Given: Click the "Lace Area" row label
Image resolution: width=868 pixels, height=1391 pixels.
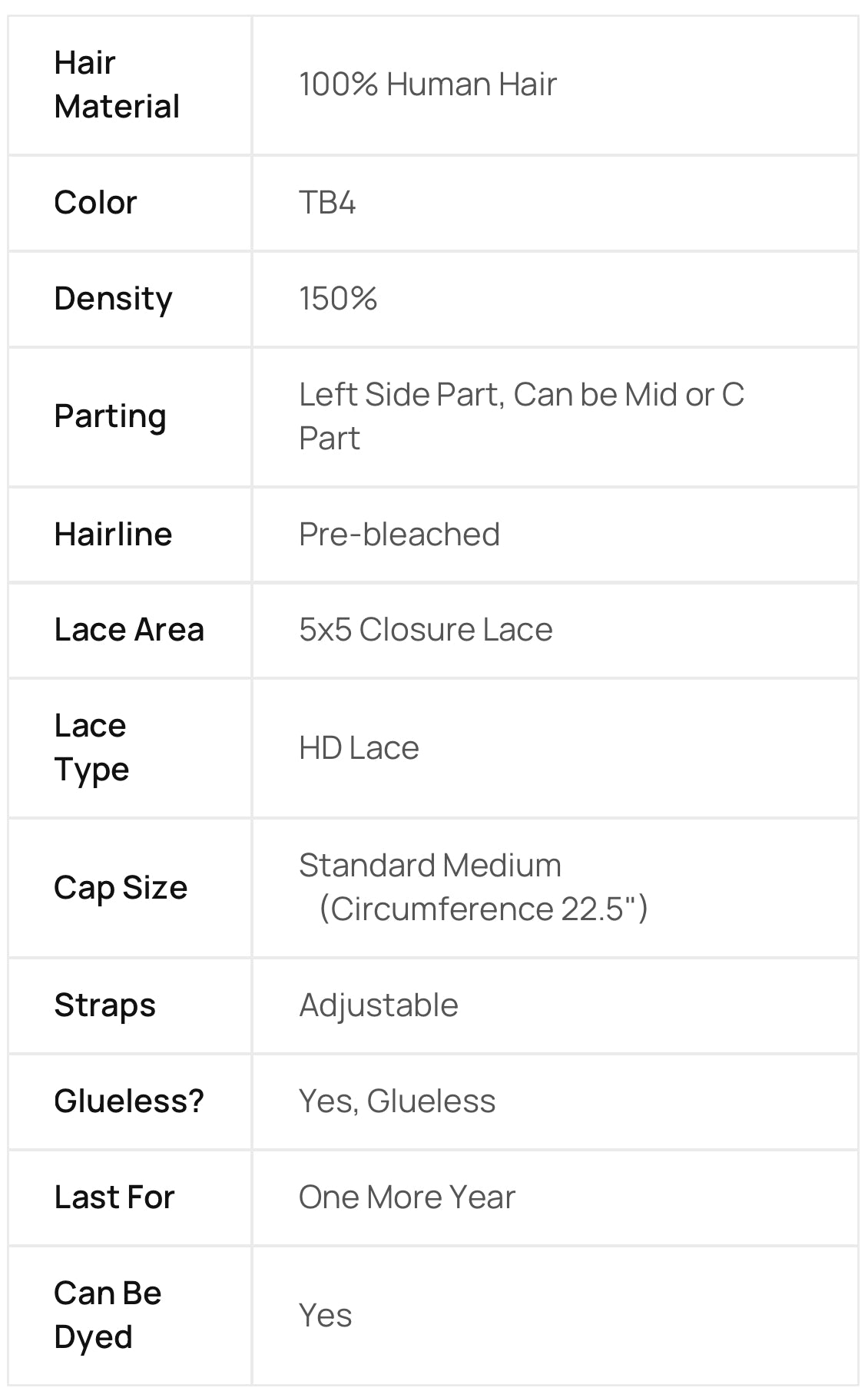Looking at the screenshot, I should coord(129,630).
